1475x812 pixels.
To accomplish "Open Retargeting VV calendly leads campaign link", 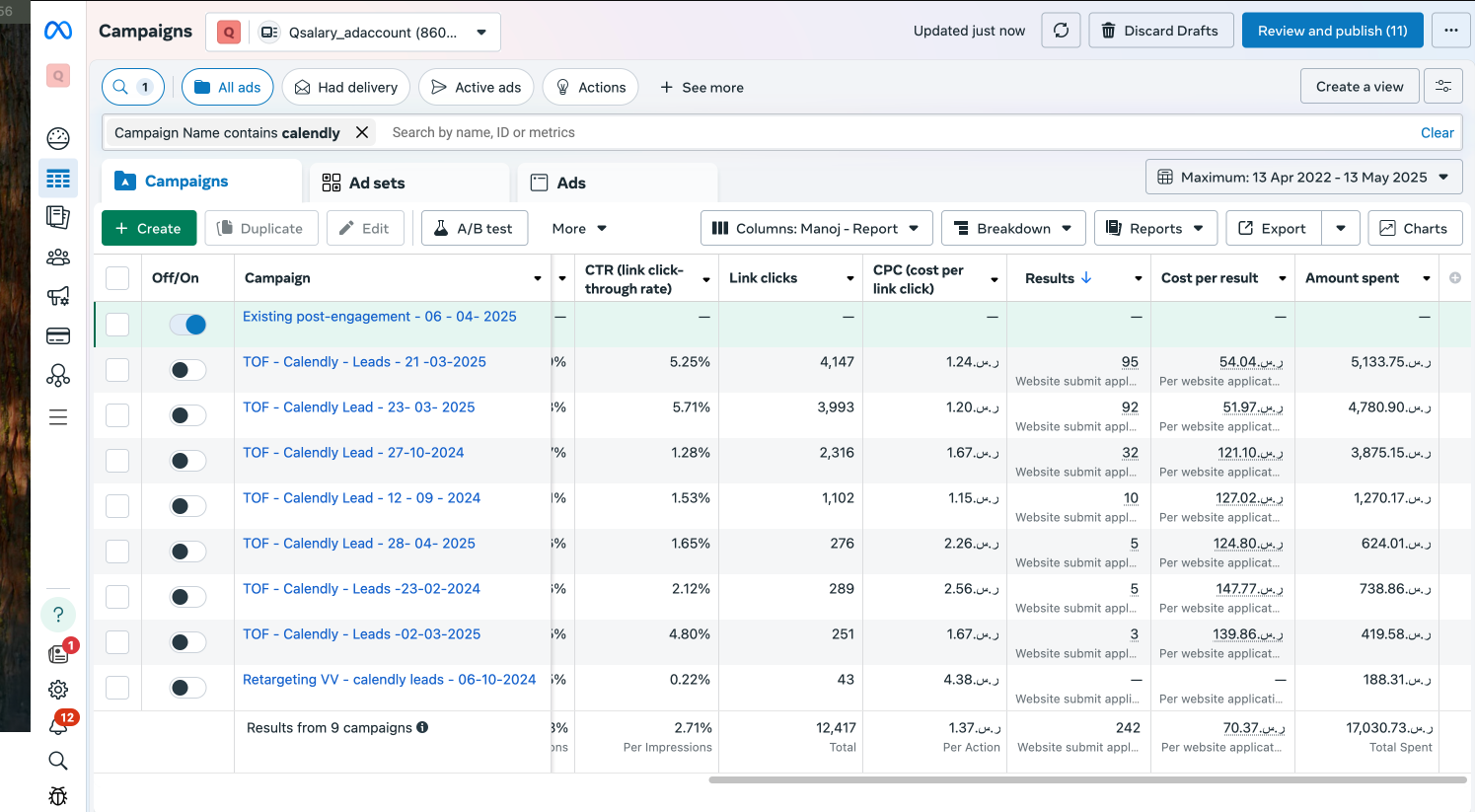I will click(389, 680).
